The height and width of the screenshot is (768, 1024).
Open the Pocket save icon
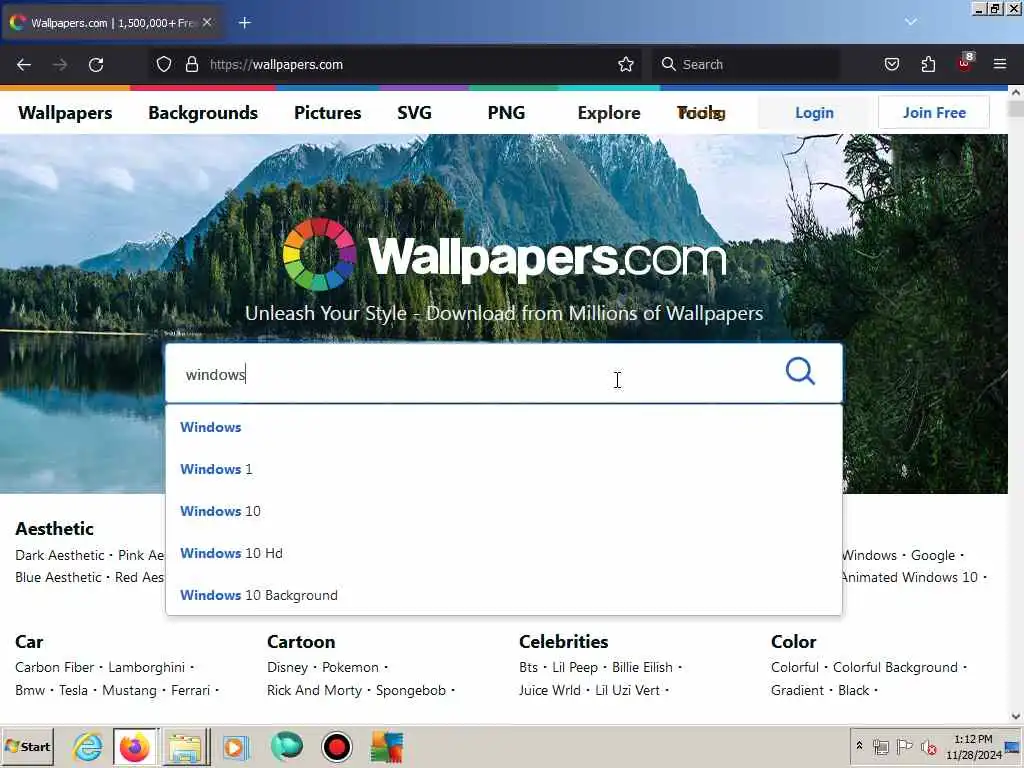pos(891,64)
